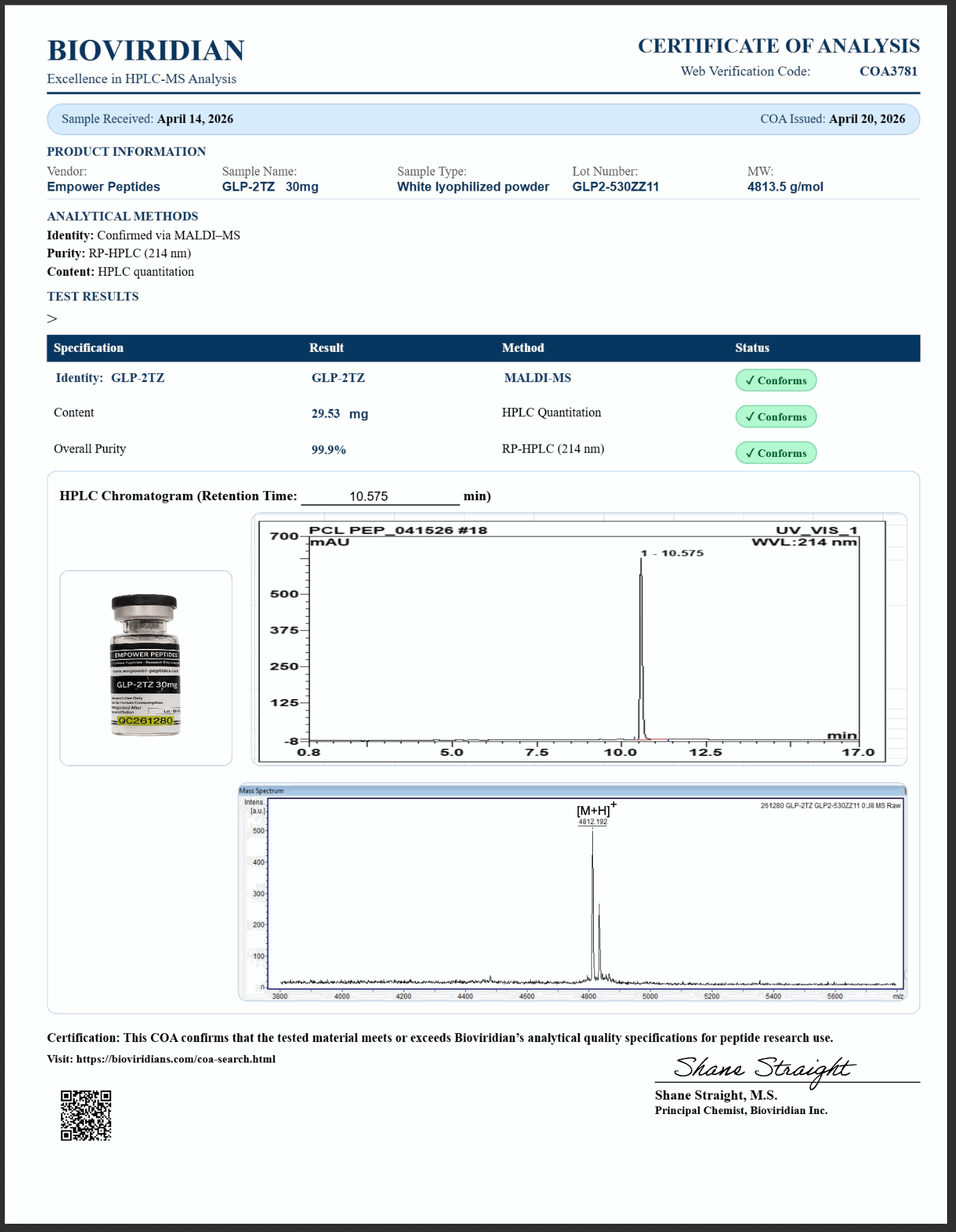Click sample type White lyophilized powder
This screenshot has height=1232, width=956.
(x=473, y=187)
